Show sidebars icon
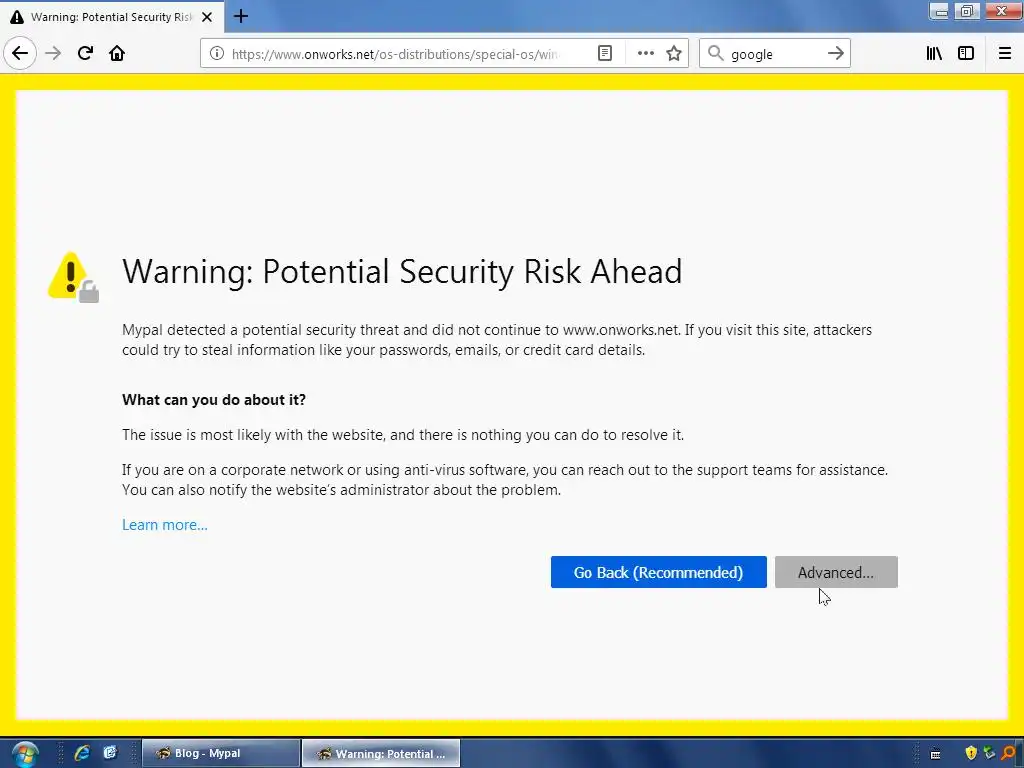Viewport: 1024px width, 768px height. pyautogui.click(x=966, y=54)
